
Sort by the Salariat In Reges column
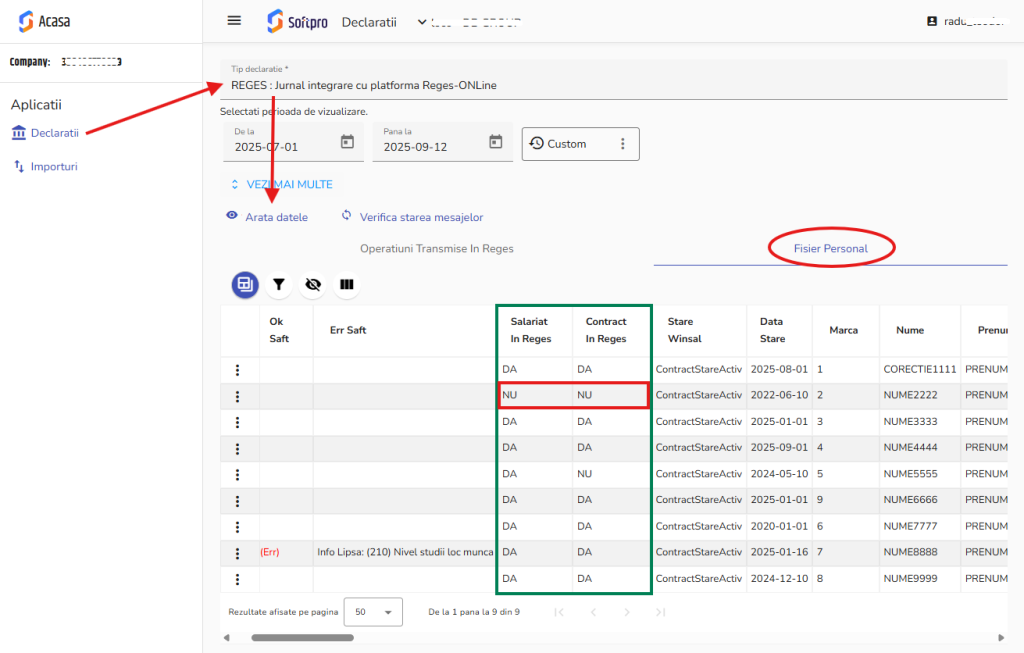point(530,330)
